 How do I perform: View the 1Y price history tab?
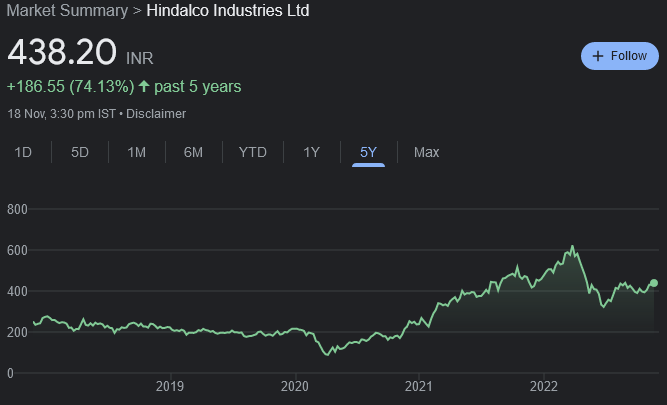(x=311, y=152)
